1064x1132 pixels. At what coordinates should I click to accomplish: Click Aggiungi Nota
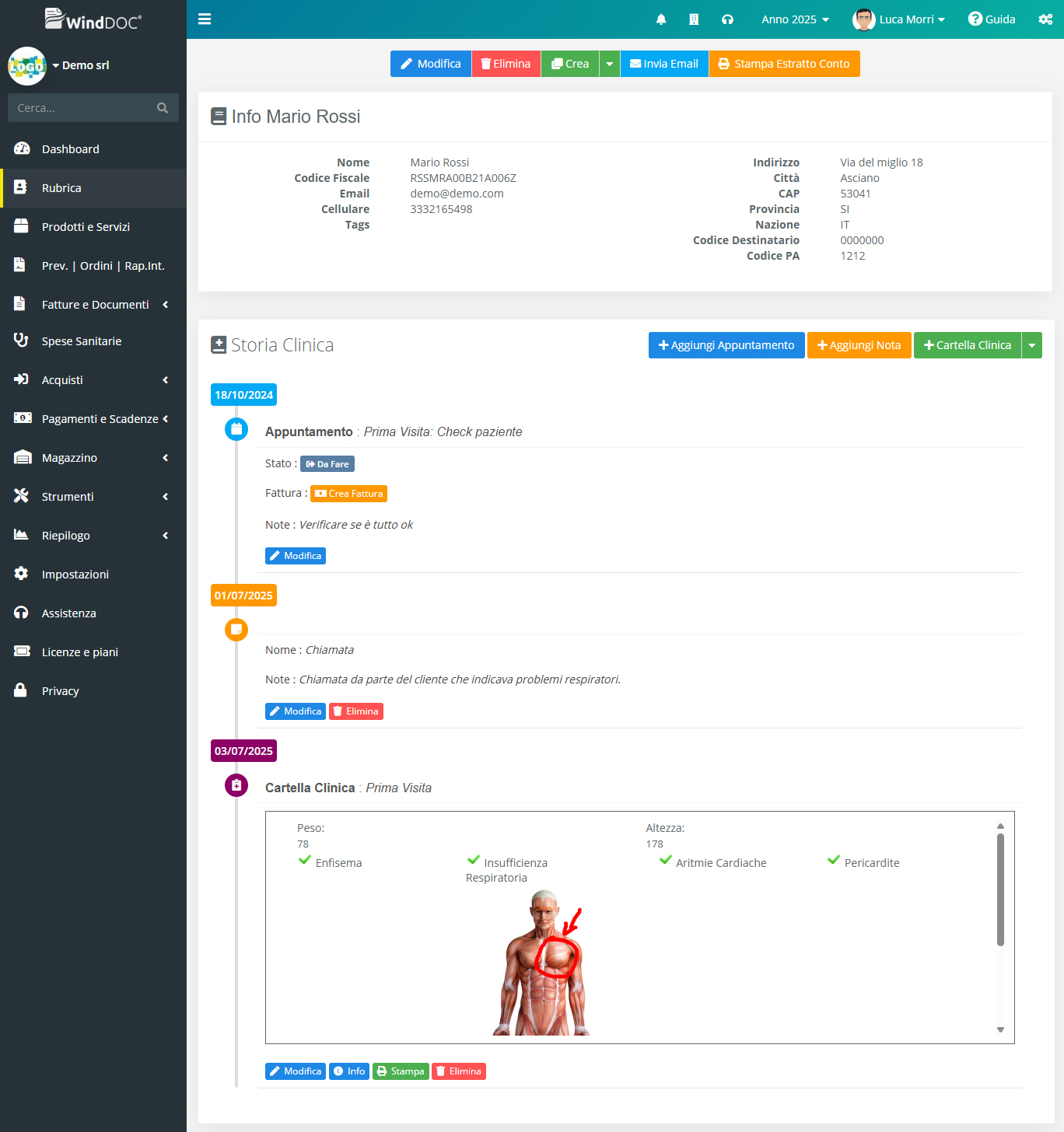859,345
